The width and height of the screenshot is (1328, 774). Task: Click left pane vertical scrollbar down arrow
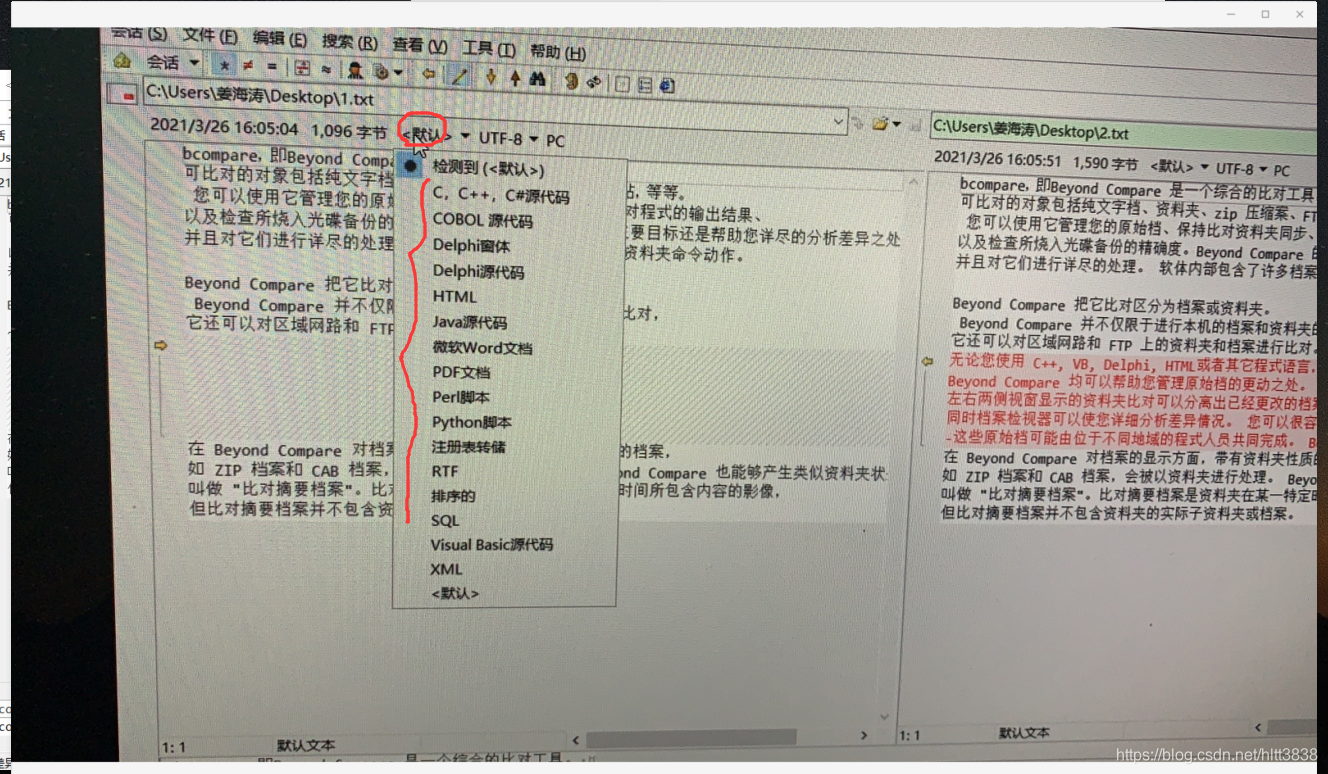click(x=884, y=717)
